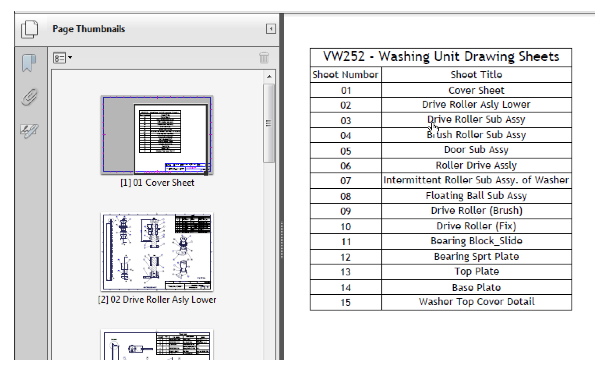
Task: Select the 01 Cover Sheet thumbnail
Action: click(x=157, y=135)
